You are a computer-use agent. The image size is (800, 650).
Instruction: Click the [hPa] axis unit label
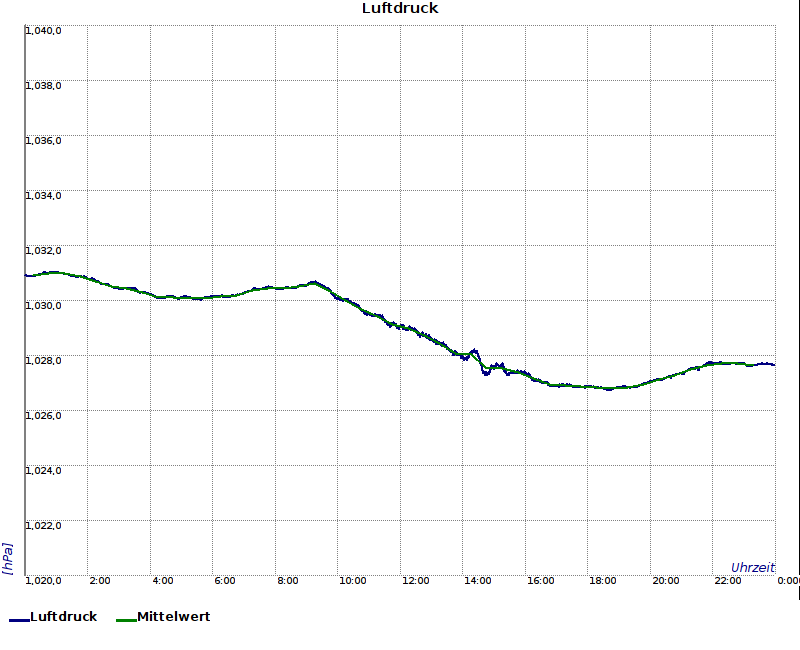7,559
